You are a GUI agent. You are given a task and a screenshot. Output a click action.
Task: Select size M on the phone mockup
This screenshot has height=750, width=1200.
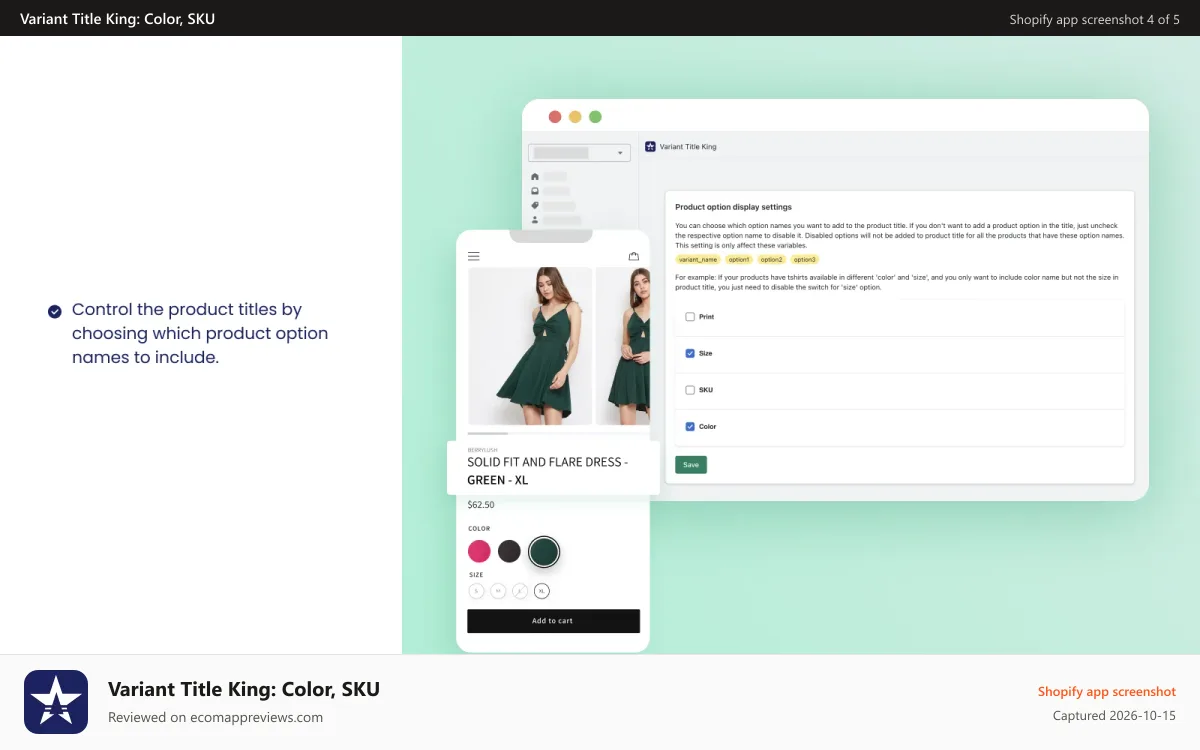(498, 591)
